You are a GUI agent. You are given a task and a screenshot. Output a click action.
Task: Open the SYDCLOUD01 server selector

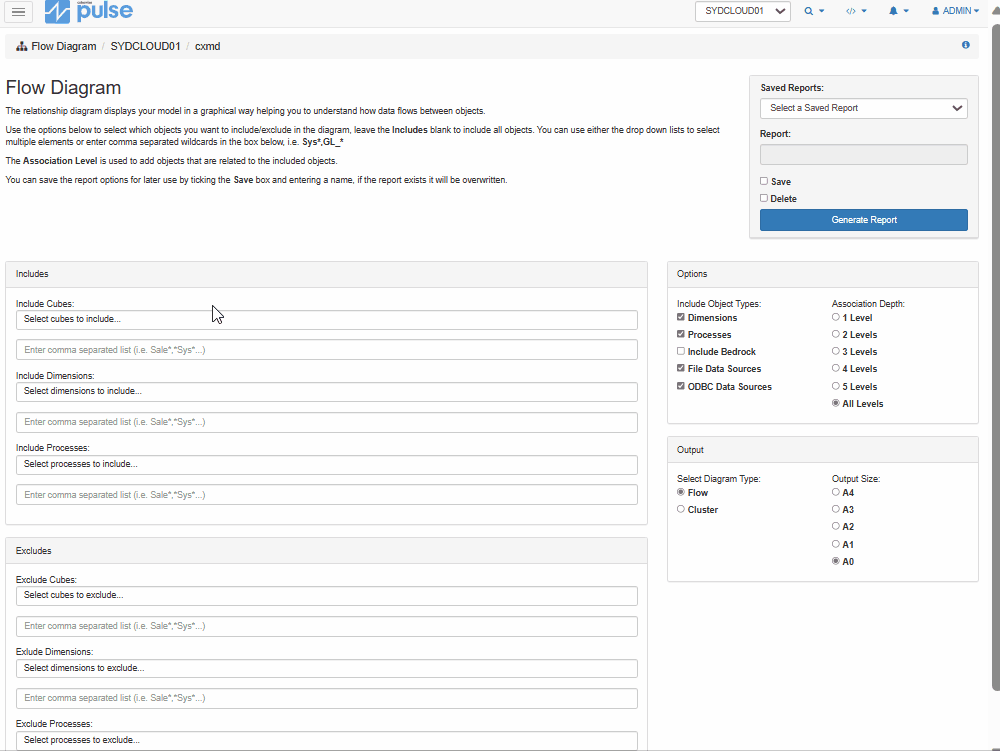click(x=743, y=11)
